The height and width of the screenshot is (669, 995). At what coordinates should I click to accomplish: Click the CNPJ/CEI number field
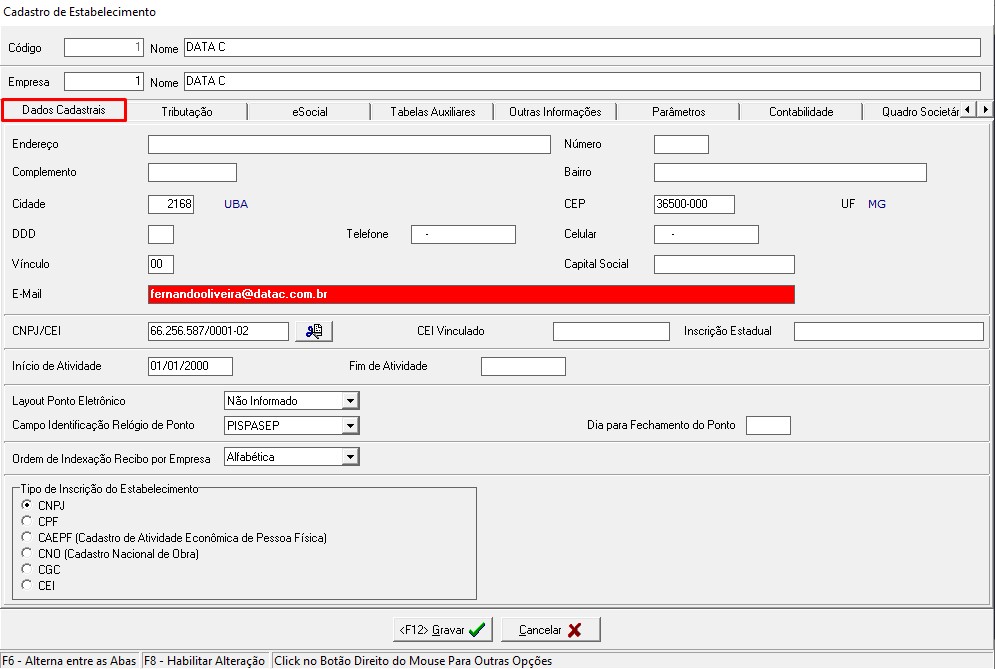click(x=218, y=331)
